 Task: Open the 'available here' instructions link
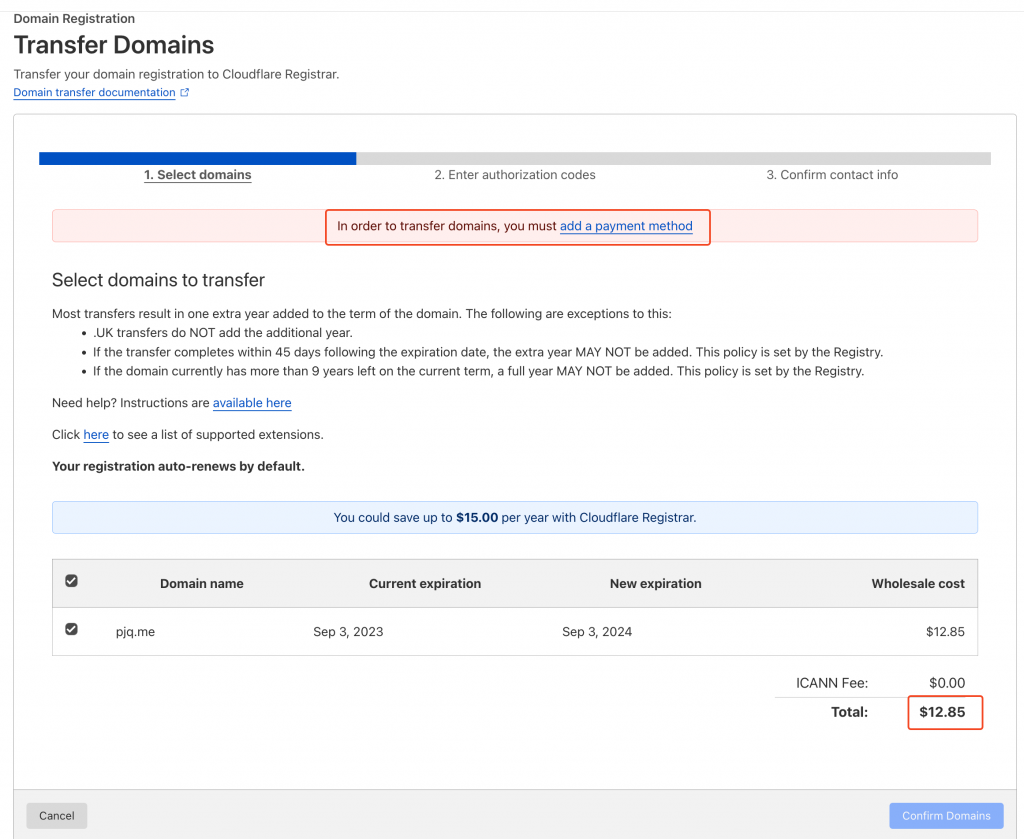(252, 403)
